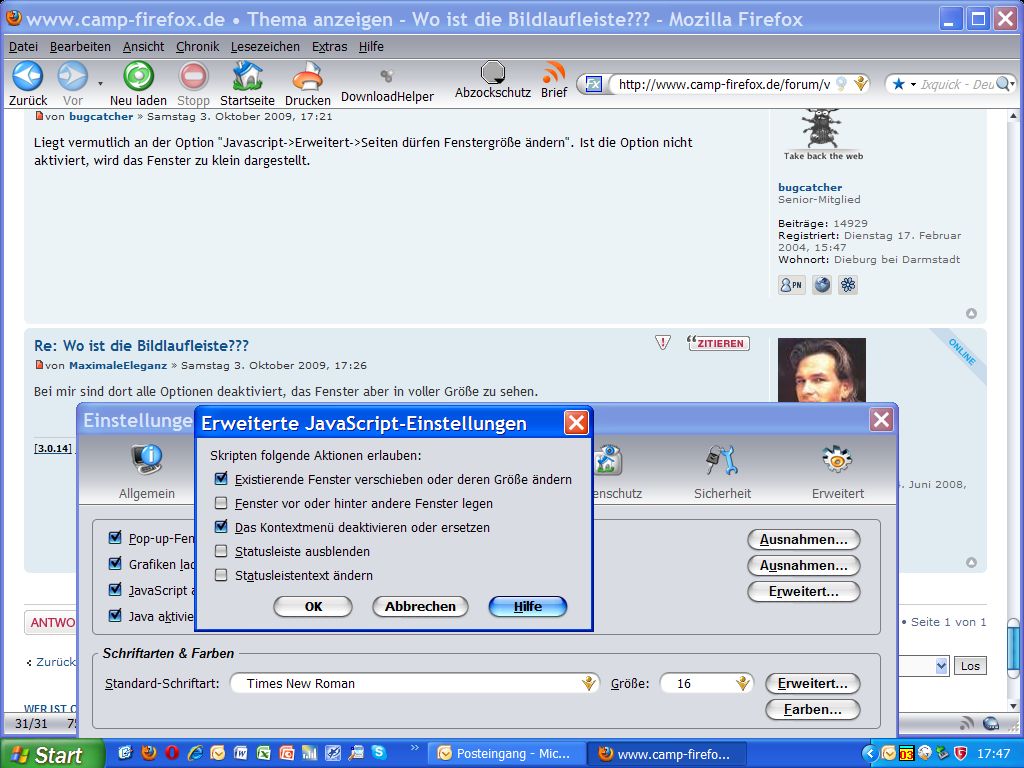
Task: Launch Internet Explorer from quick launch
Action: (195, 753)
